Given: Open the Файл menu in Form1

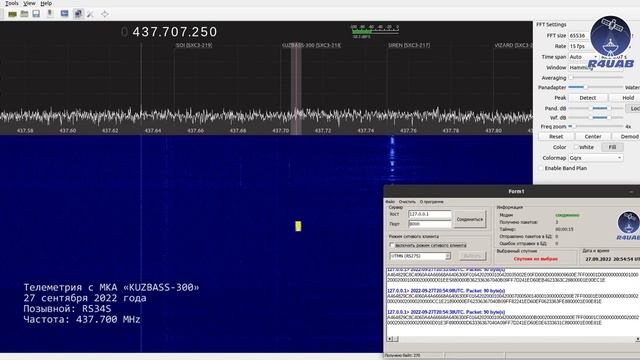Looking at the screenshot, I should [x=390, y=202].
